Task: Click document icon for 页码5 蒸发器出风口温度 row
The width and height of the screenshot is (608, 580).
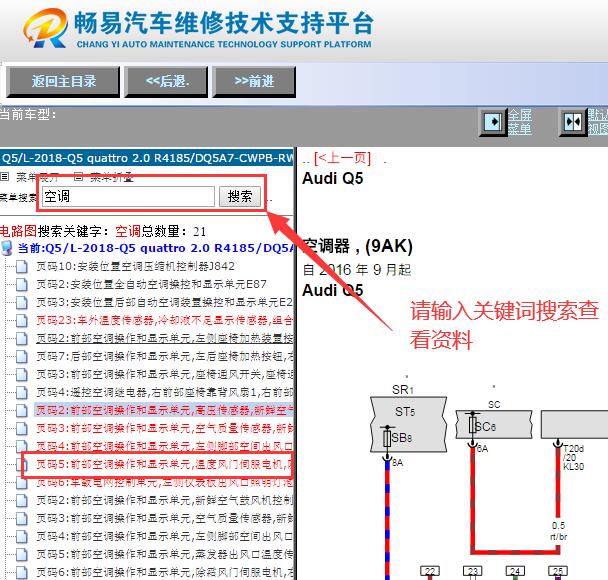Action: 22,554
